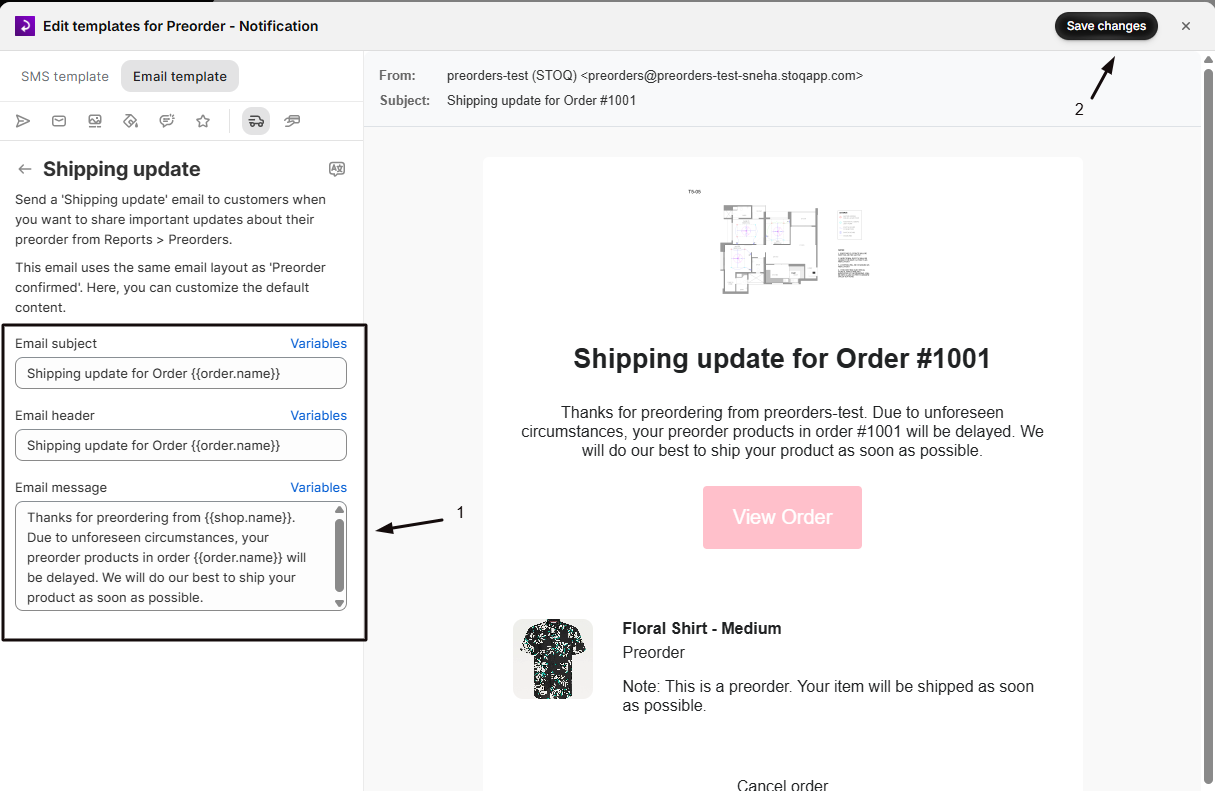Open the star section icon
Image resolution: width=1215 pixels, height=791 pixels.
(203, 121)
